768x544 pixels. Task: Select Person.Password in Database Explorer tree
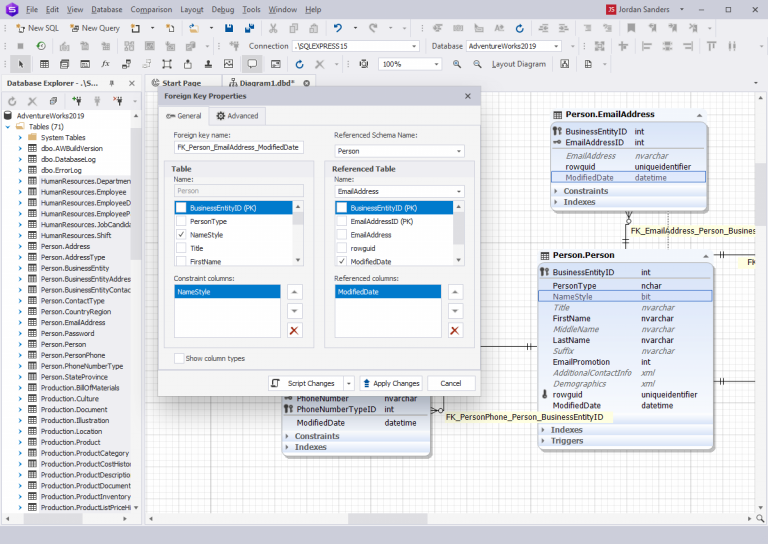(x=67, y=333)
